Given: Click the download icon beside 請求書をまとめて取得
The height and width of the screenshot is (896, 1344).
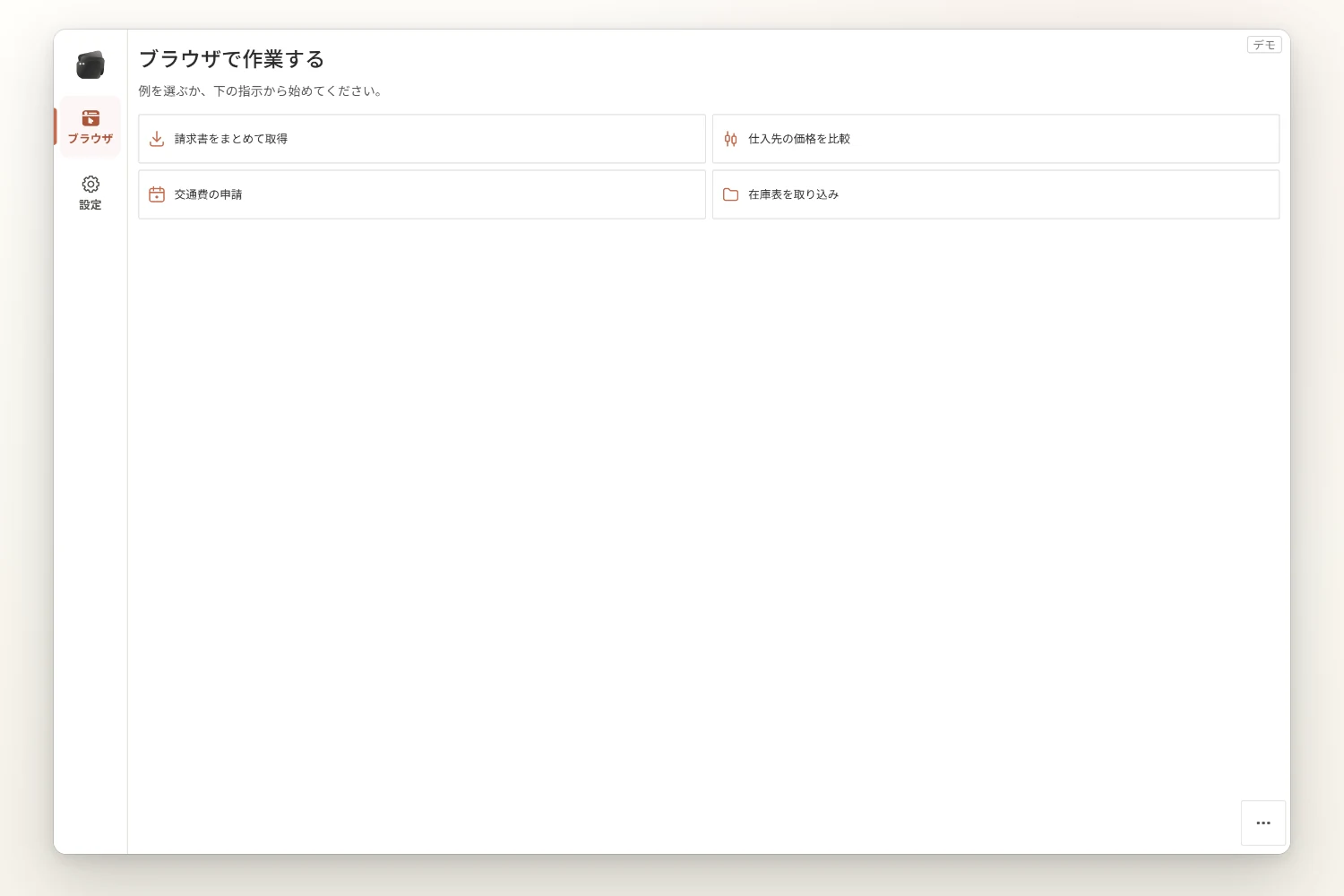Looking at the screenshot, I should pos(157,139).
